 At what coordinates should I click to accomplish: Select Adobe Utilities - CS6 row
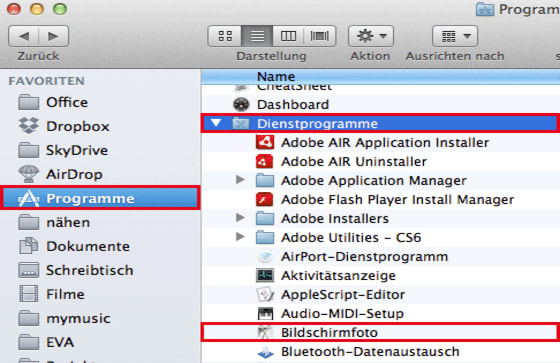click(x=380, y=237)
